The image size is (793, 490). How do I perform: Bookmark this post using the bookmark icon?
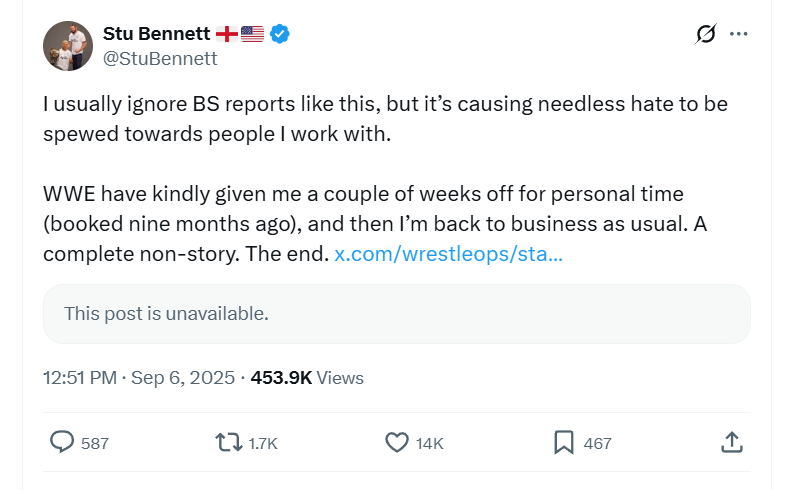[x=564, y=442]
